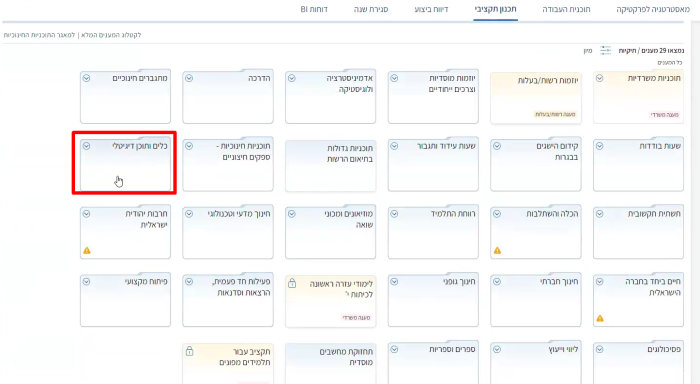Open the תחזוקת מחשבים מוסדית folder
Viewport: 700px width, 384px height.
330,363
